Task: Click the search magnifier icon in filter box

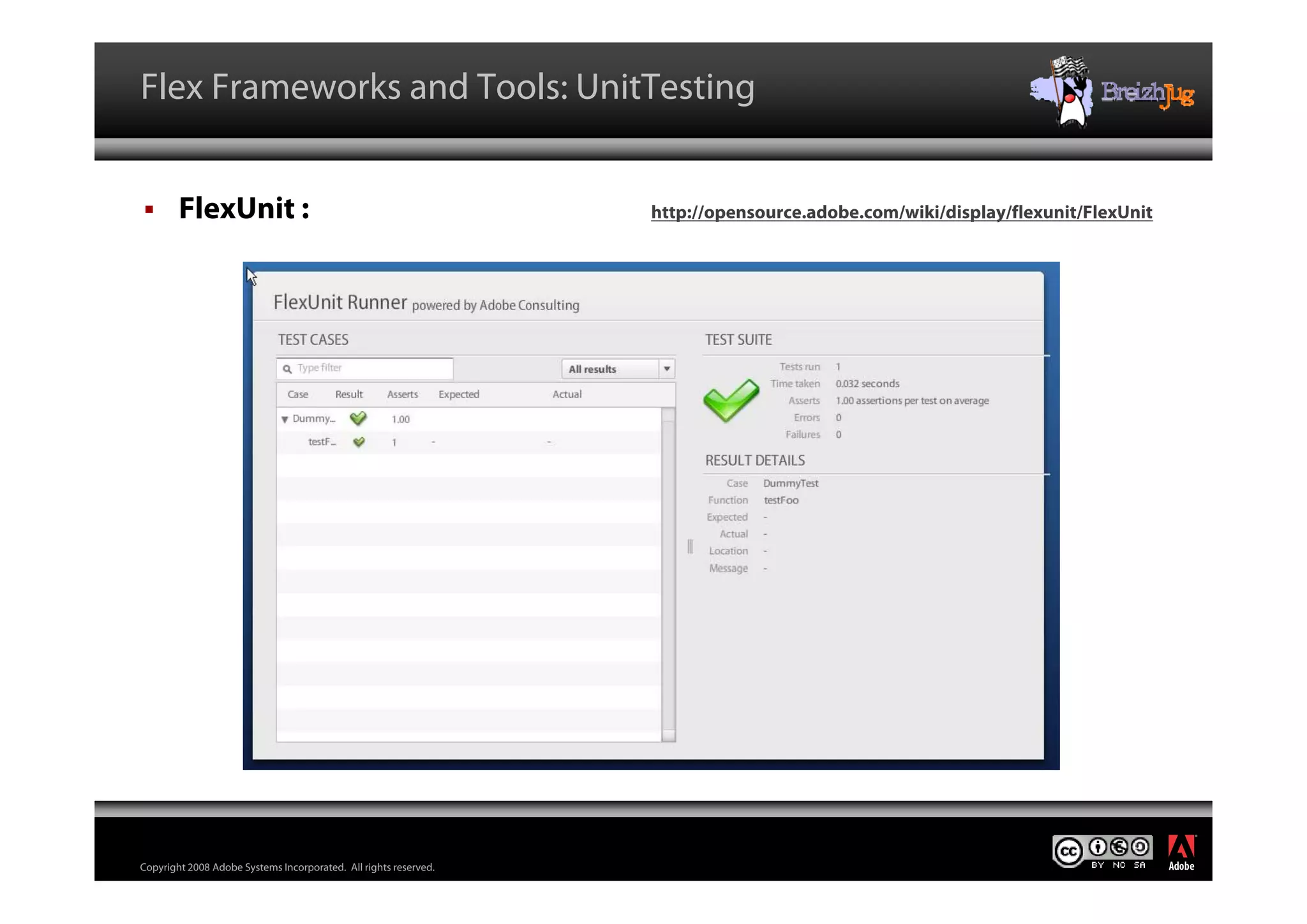Action: click(287, 369)
